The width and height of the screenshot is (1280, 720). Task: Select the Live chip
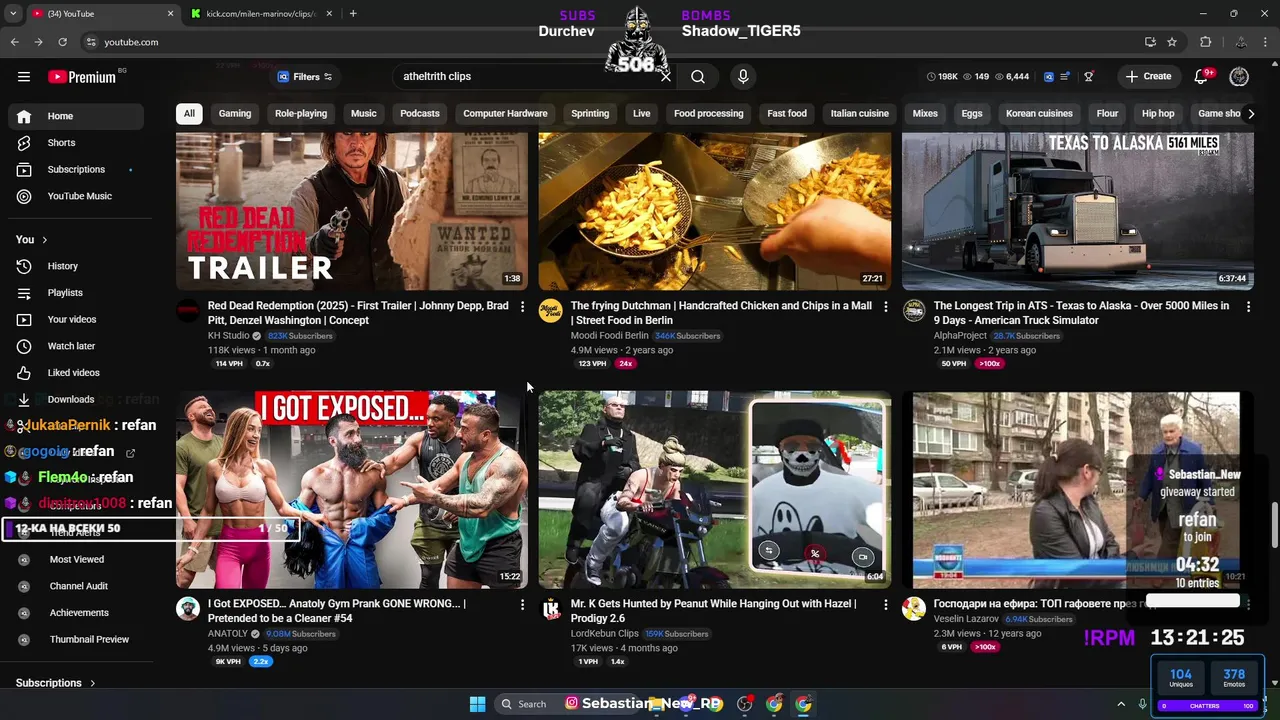(642, 113)
